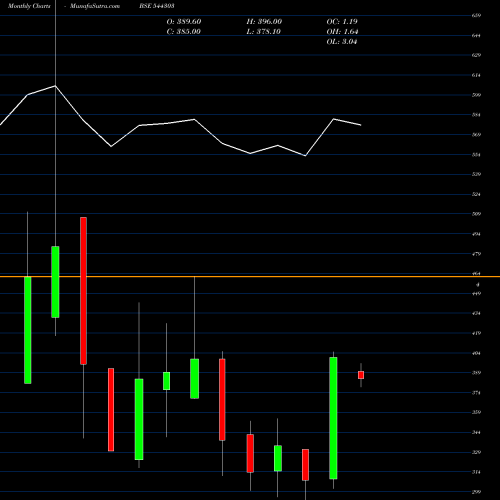The height and width of the screenshot is (500, 500).
Task: Click the 569 price axis label
Action: [476, 135]
